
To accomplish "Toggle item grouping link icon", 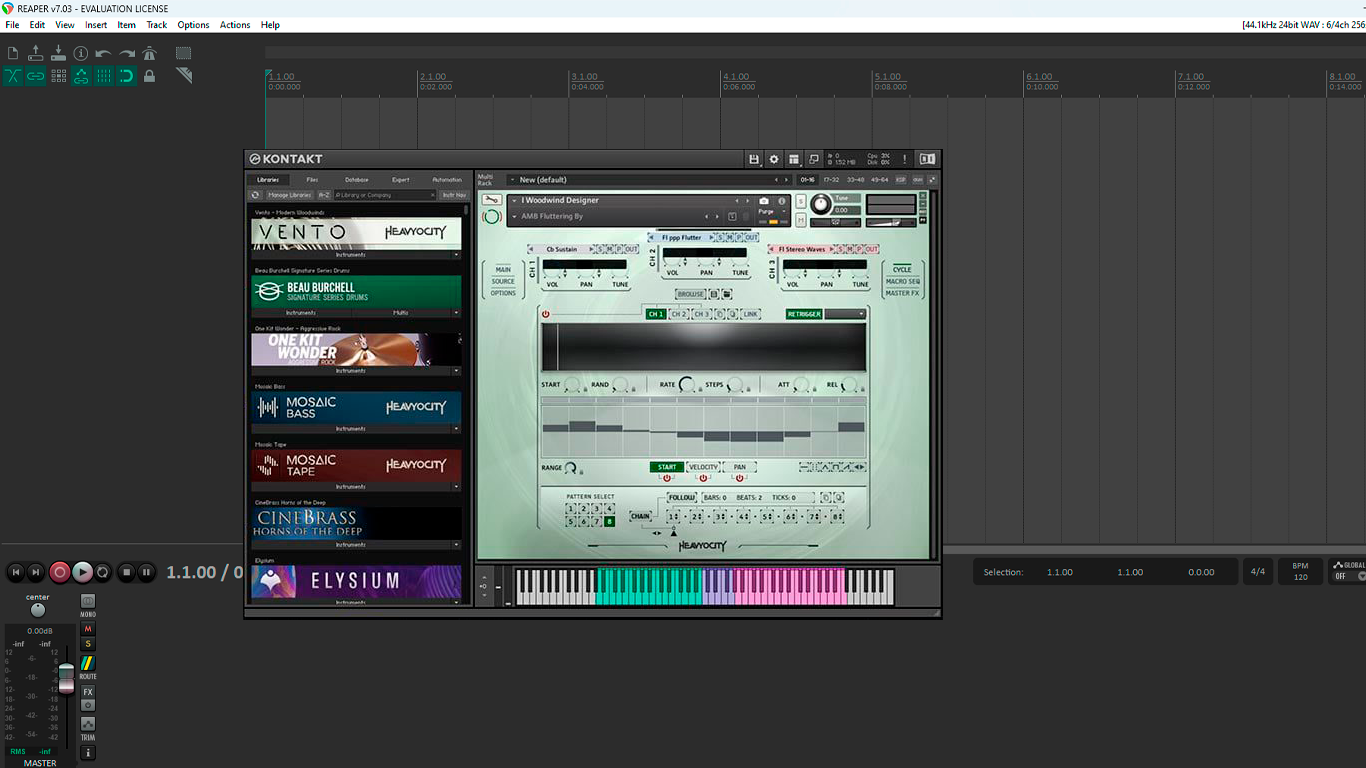I will (36, 76).
